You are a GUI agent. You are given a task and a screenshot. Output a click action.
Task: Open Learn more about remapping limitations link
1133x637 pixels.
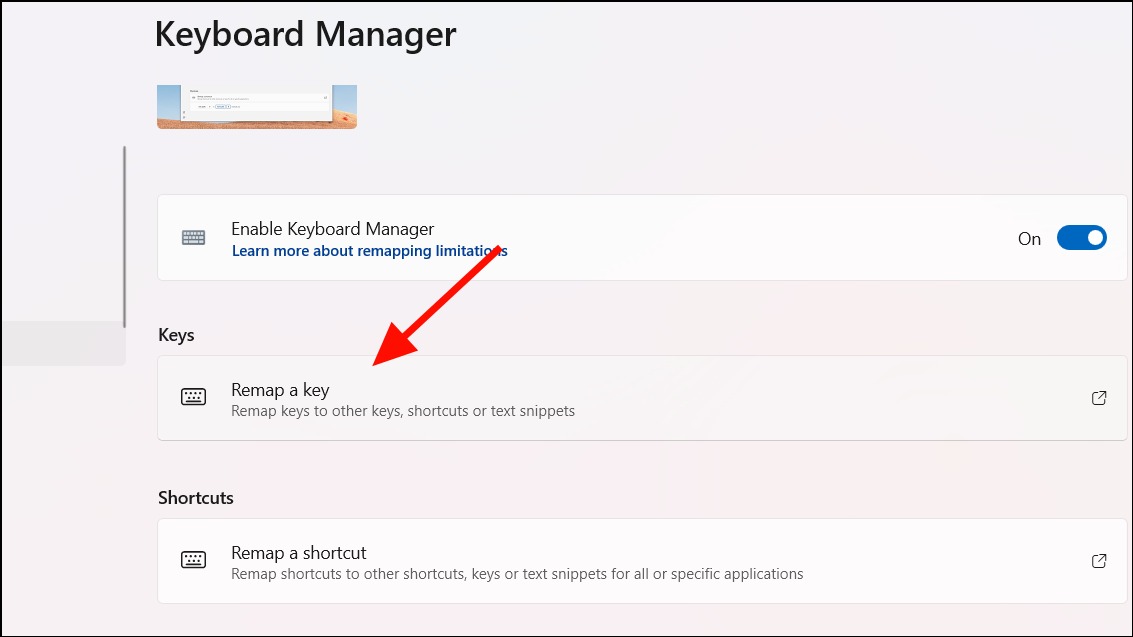tap(369, 251)
